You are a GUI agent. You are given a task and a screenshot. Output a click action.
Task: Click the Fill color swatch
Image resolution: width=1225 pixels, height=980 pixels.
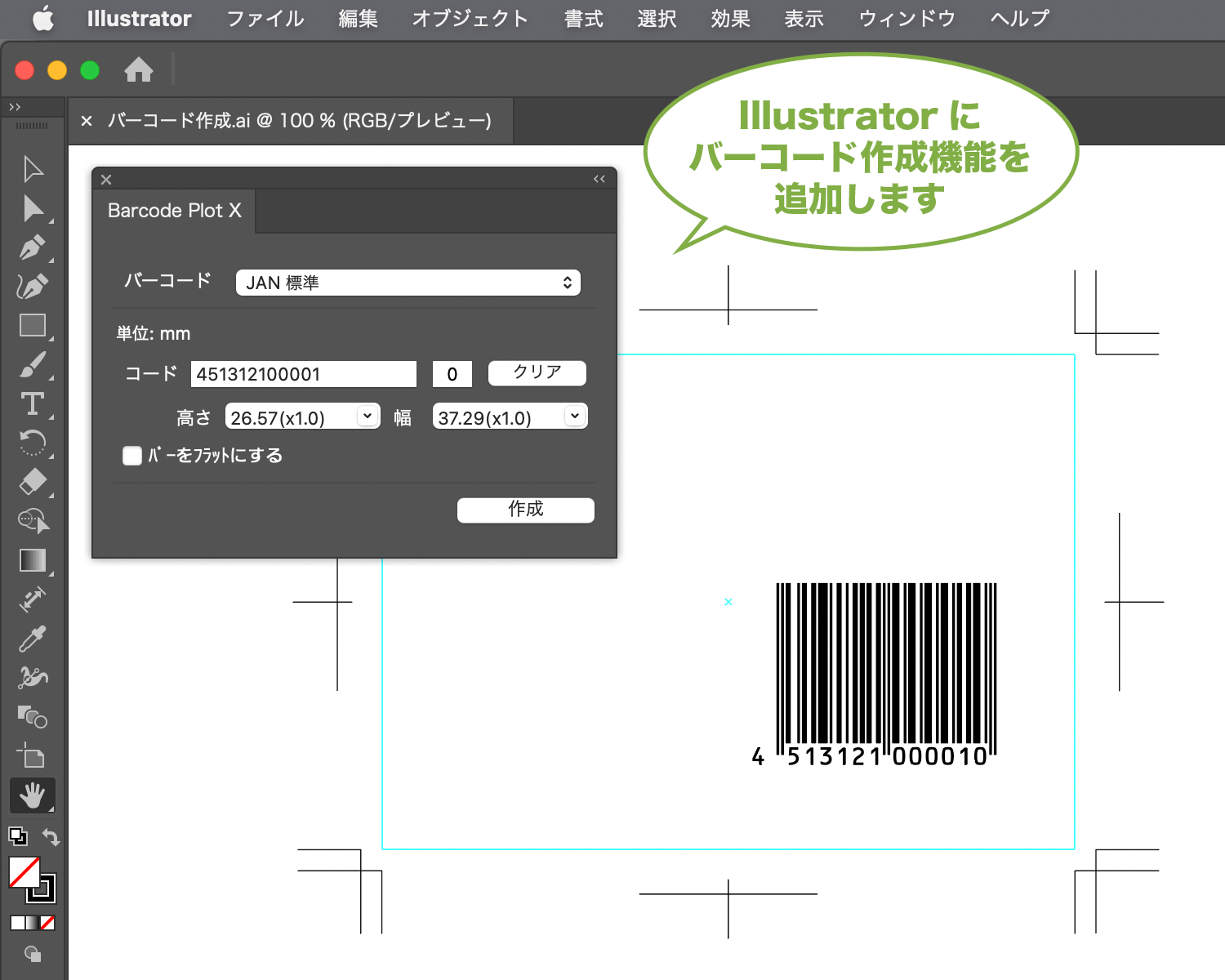tap(24, 872)
